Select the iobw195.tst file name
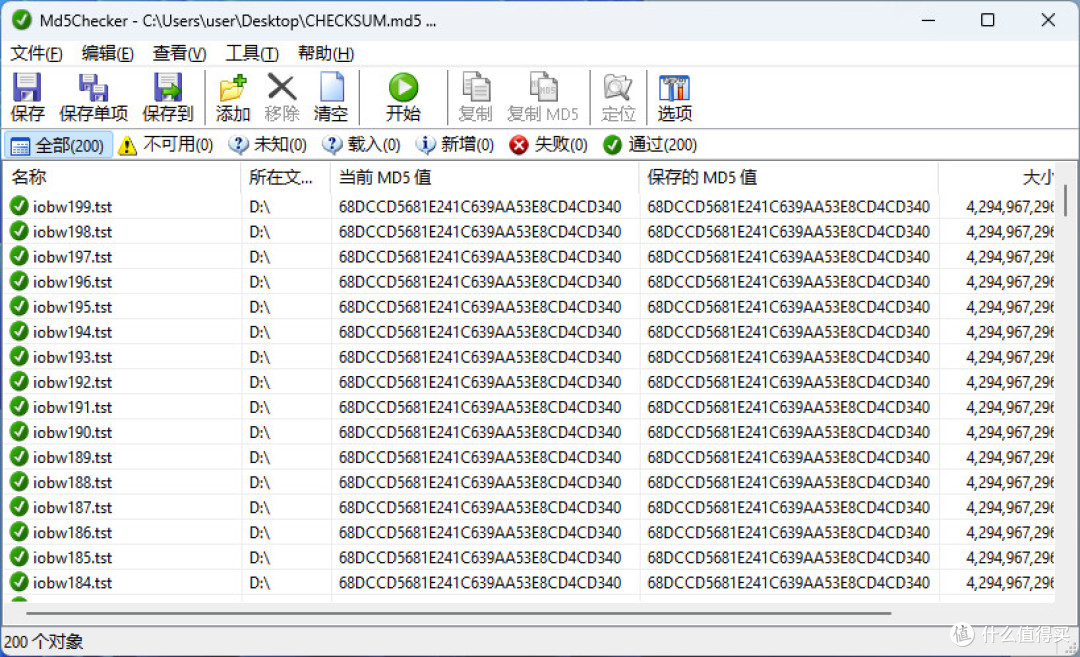This screenshot has height=657, width=1080. pos(72,306)
